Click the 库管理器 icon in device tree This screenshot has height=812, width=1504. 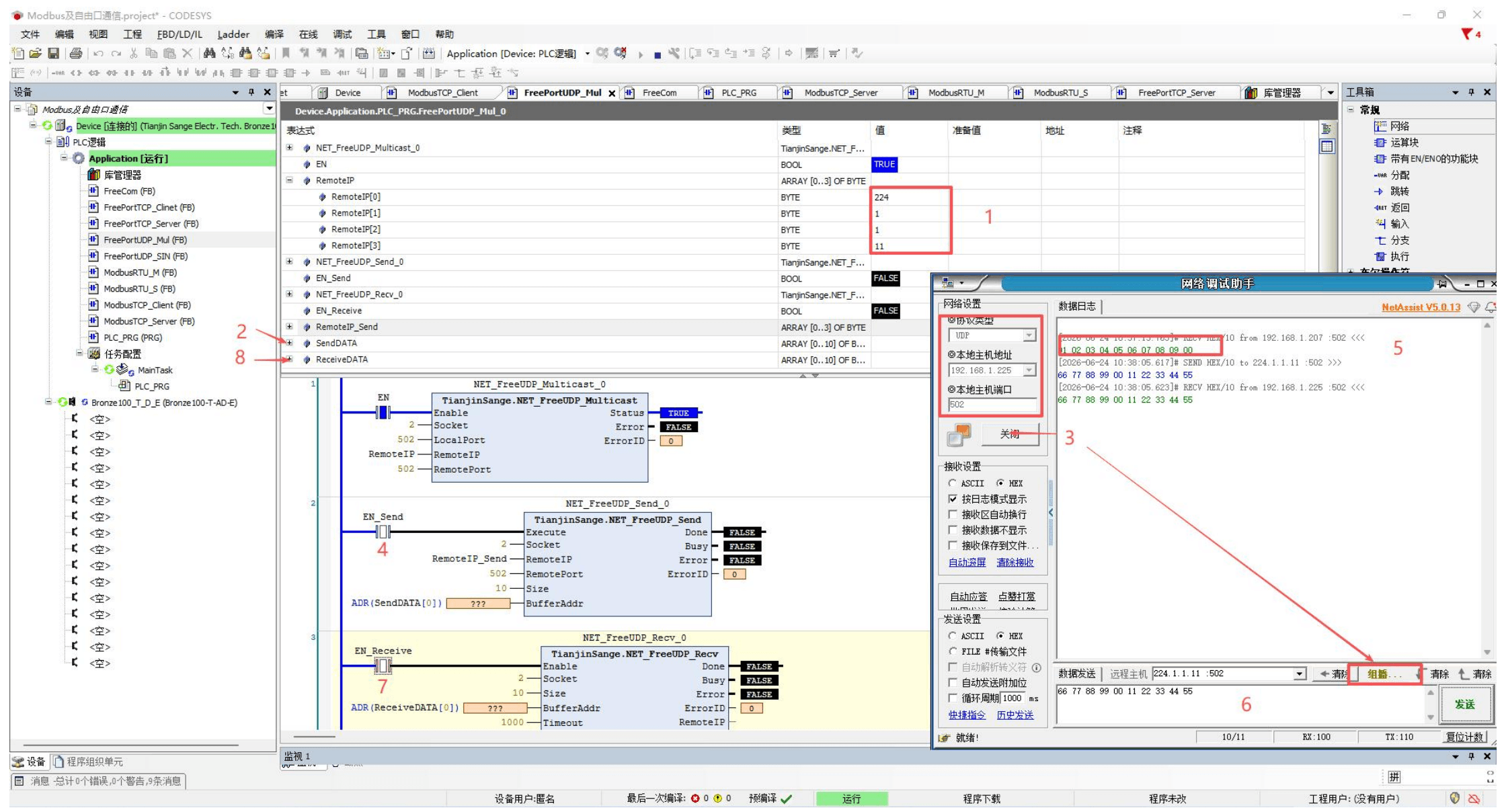click(x=93, y=175)
